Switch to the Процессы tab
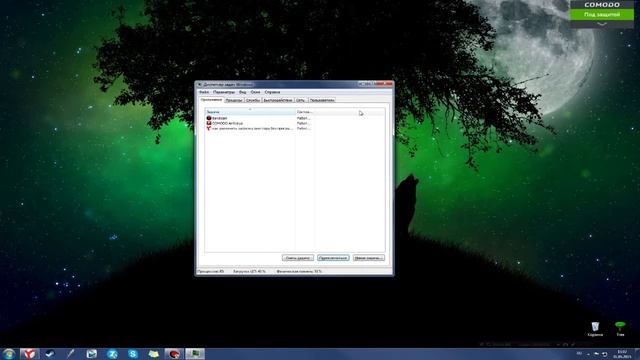Screen dimensions: 640x360 234,100
